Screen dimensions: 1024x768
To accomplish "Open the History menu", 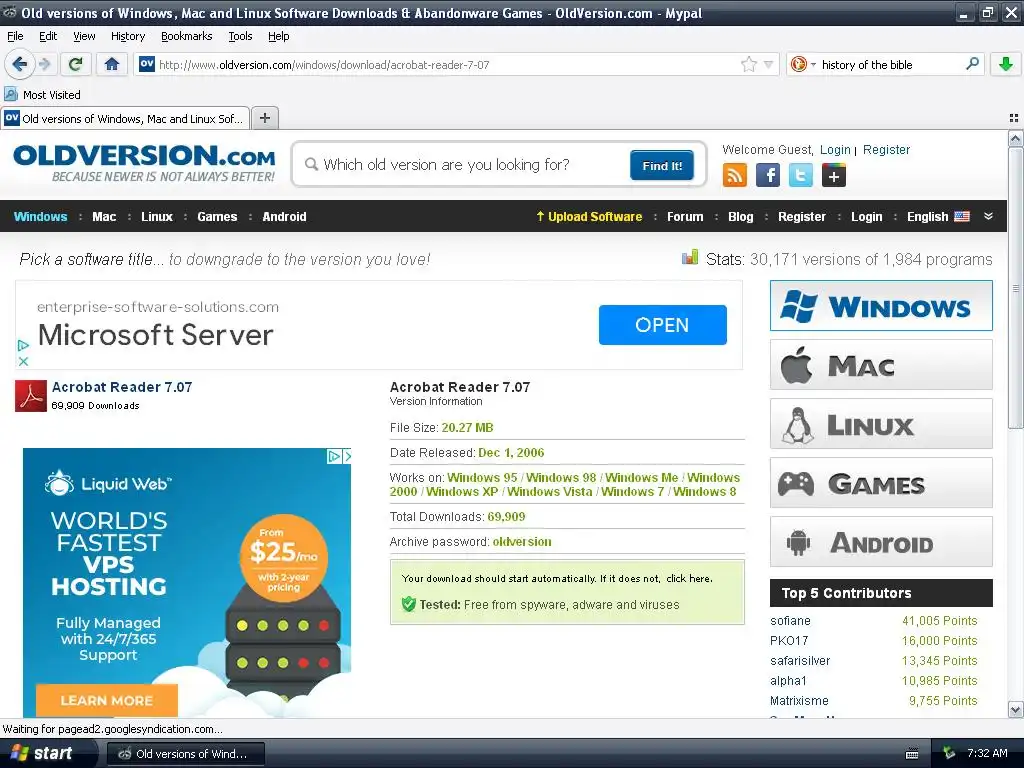I will click(128, 36).
